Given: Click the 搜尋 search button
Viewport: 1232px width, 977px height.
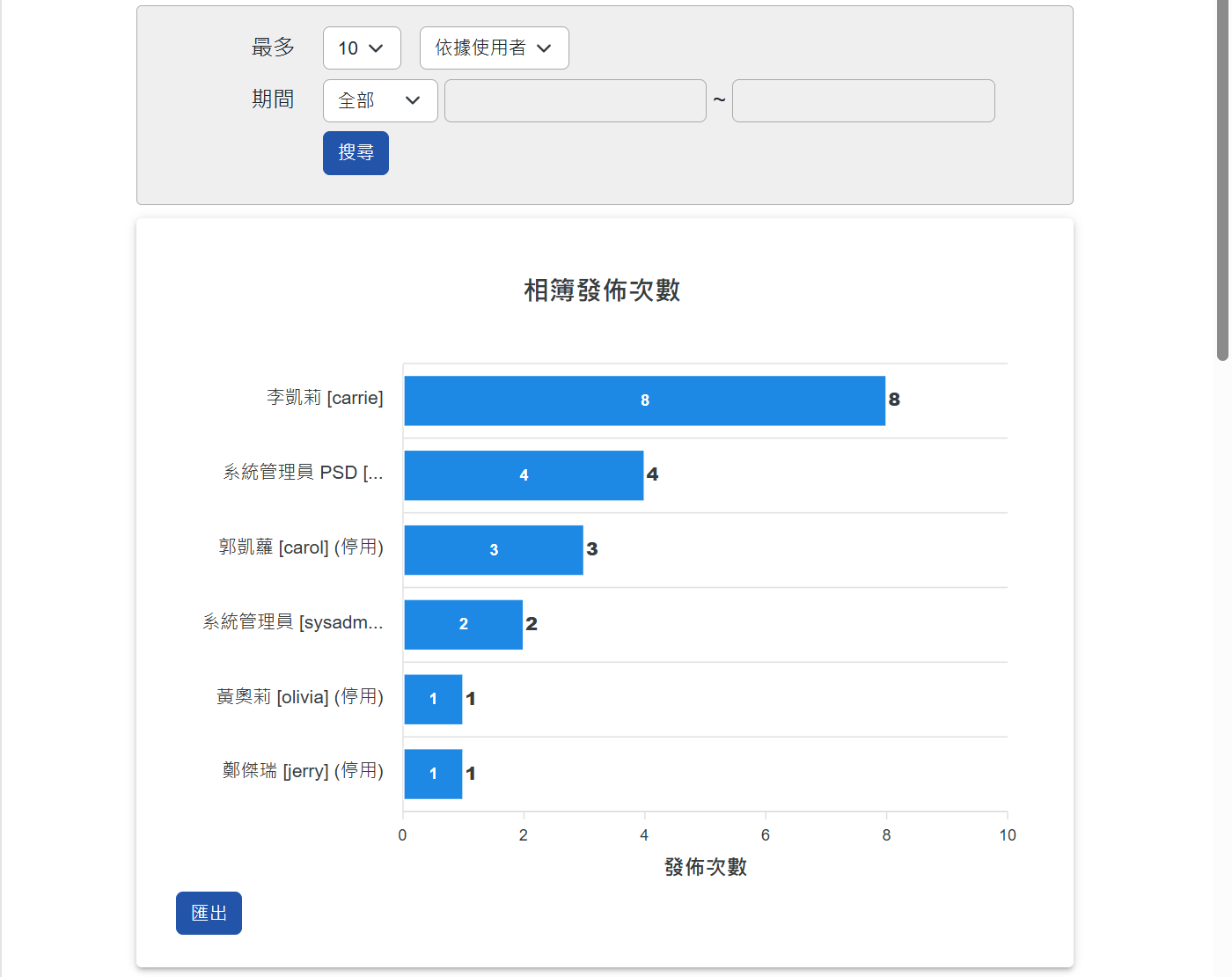Looking at the screenshot, I should 356,153.
